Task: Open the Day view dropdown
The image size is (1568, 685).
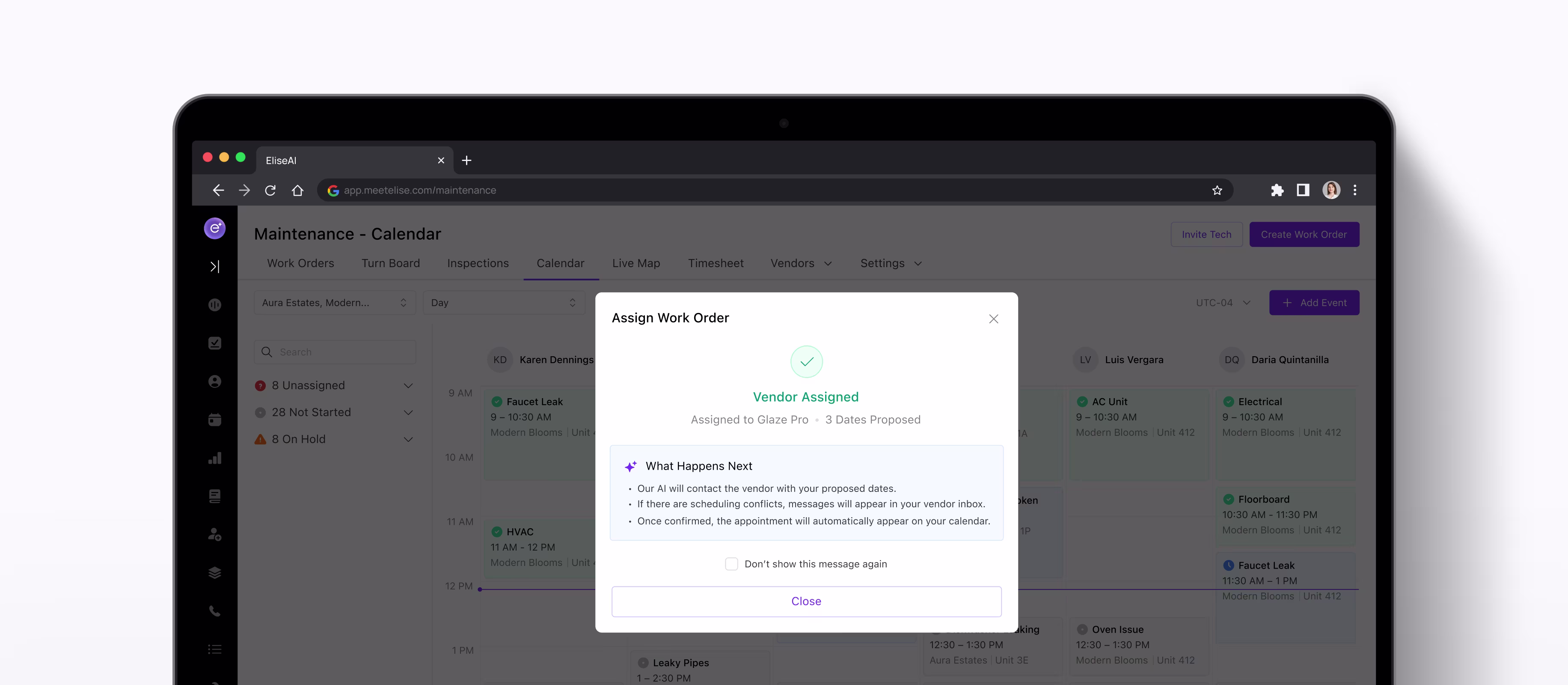Action: coord(503,303)
